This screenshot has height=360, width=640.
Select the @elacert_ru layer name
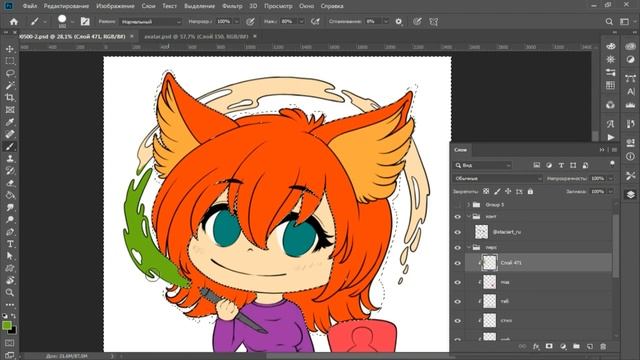507,232
